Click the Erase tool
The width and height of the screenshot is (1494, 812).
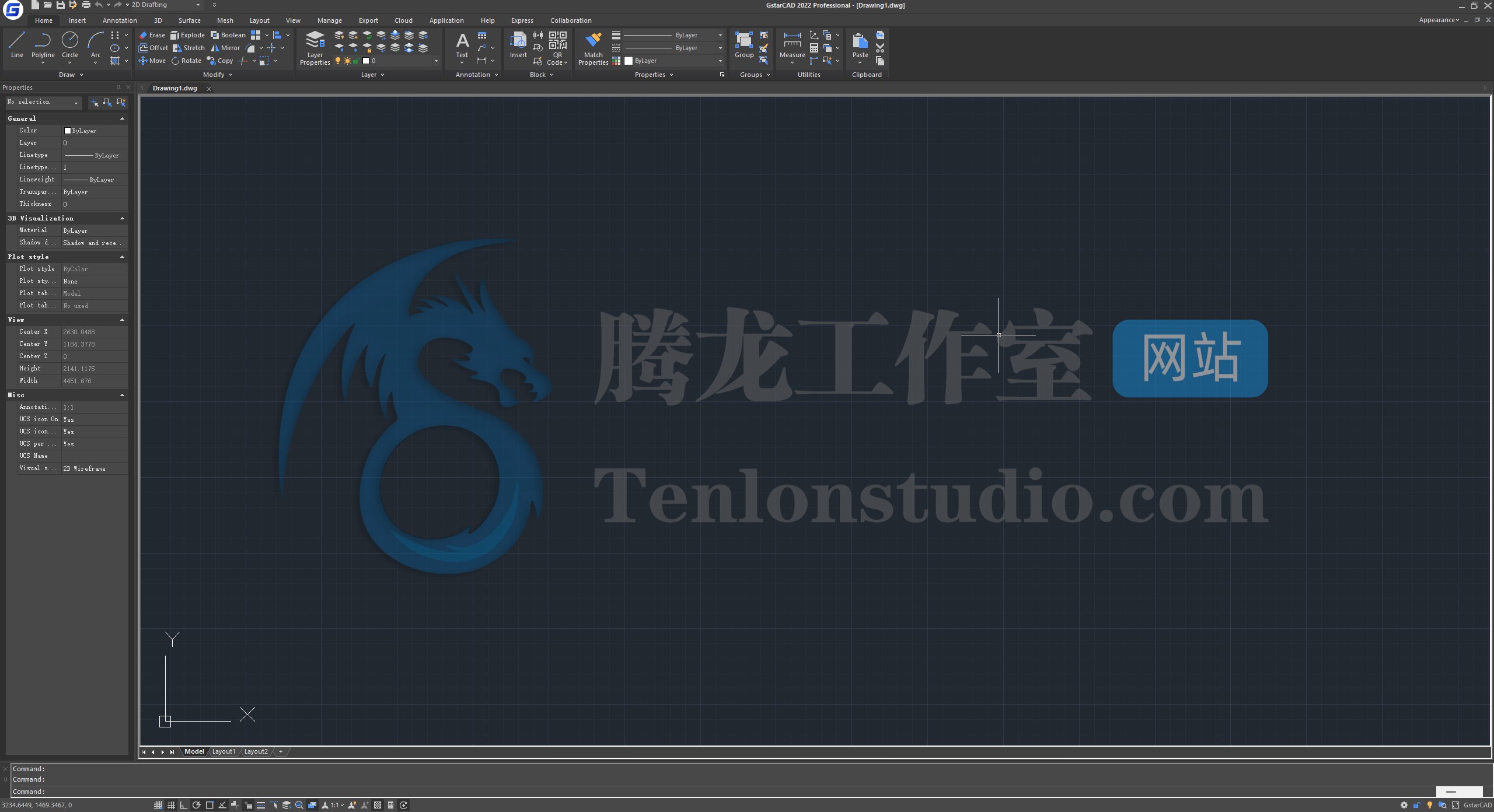click(152, 35)
